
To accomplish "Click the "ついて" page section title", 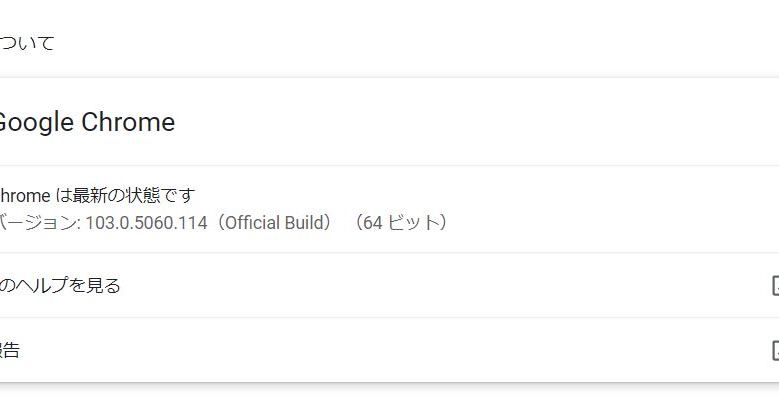I will (x=27, y=43).
